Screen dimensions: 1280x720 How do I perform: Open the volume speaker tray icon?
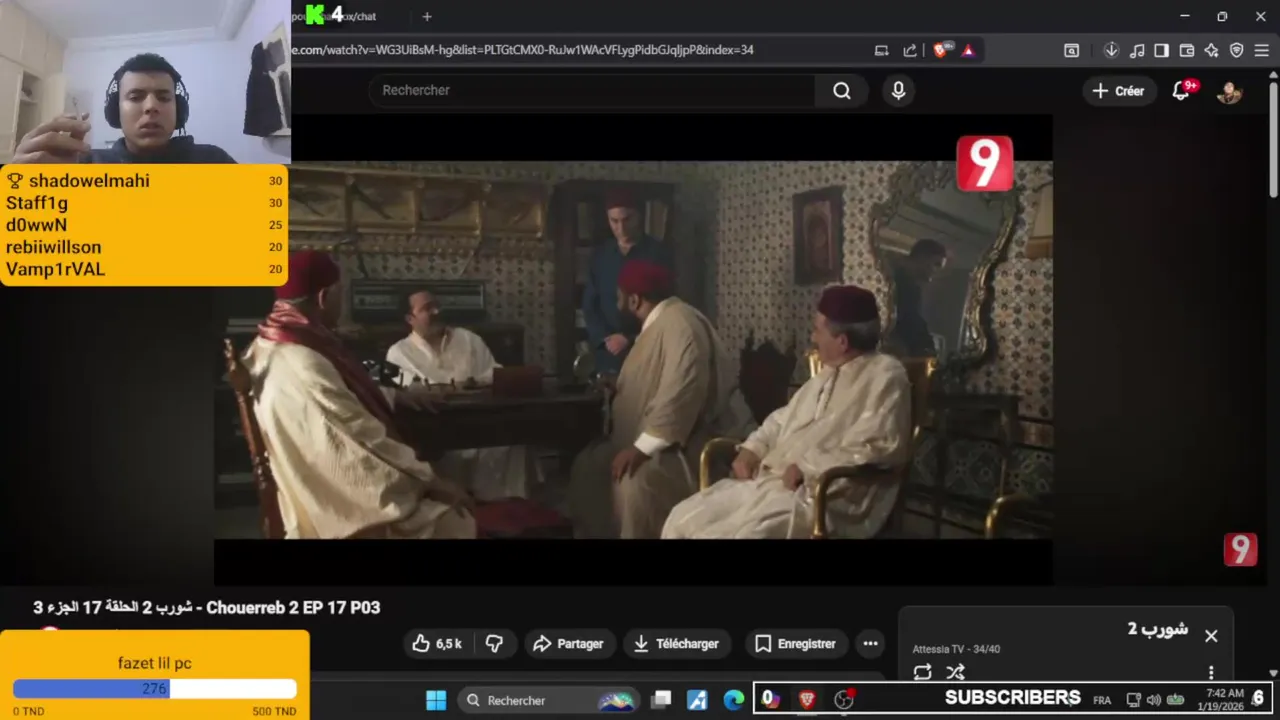pos(1154,700)
